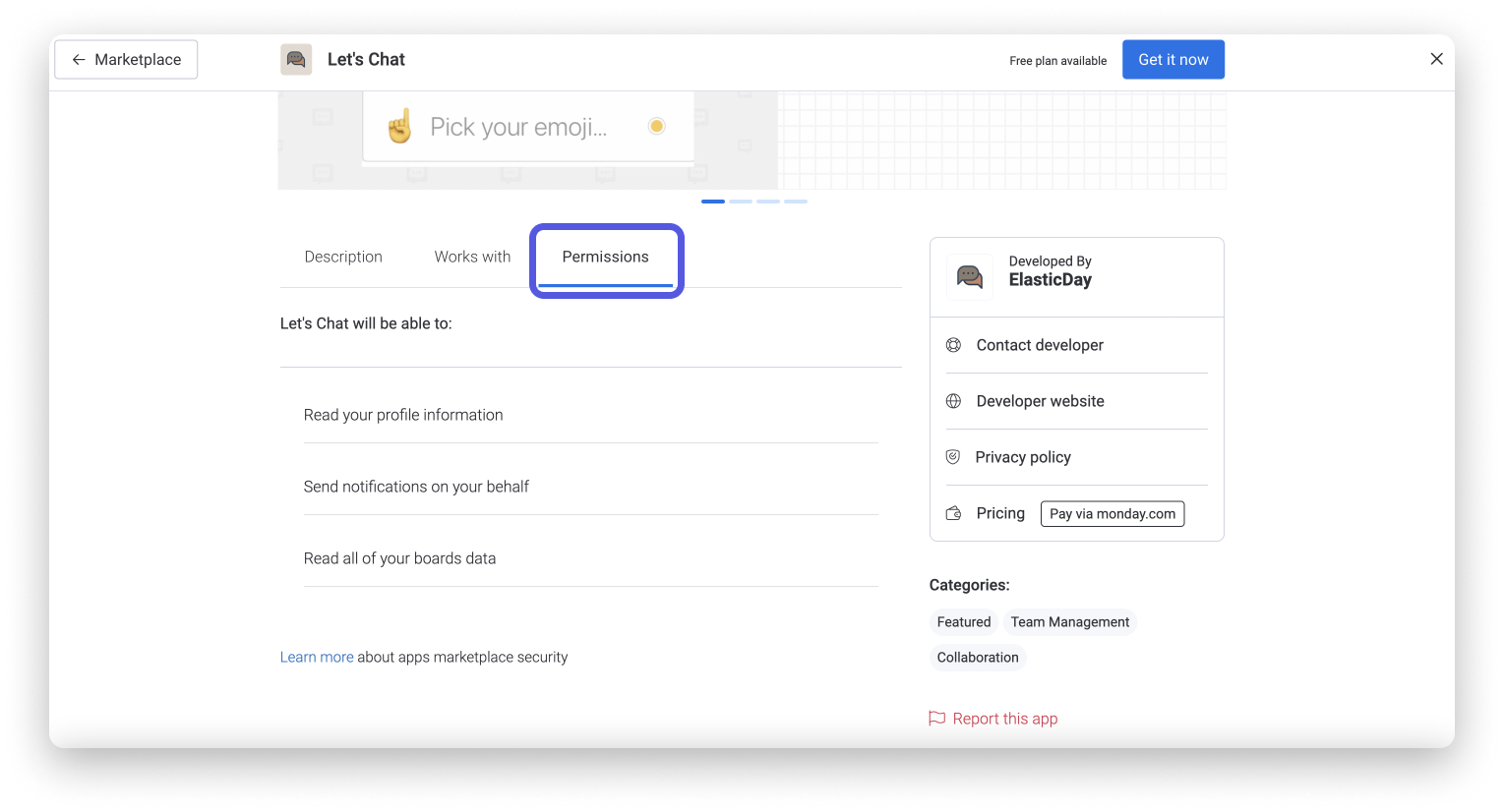Click the Developer website globe icon
Screen dimensions: 1504x812
[953, 401]
